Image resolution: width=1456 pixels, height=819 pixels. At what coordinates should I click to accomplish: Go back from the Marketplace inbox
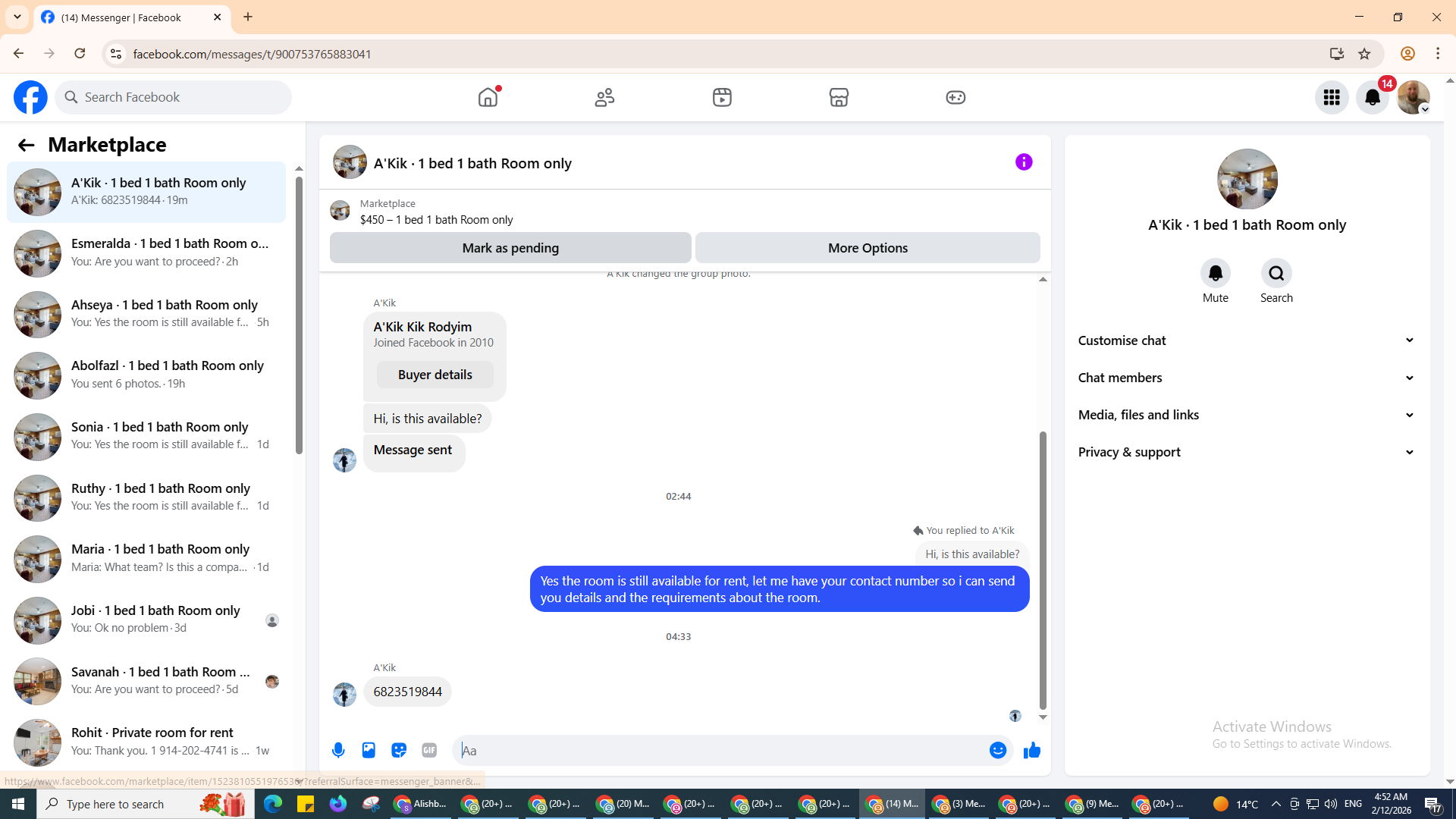(27, 145)
